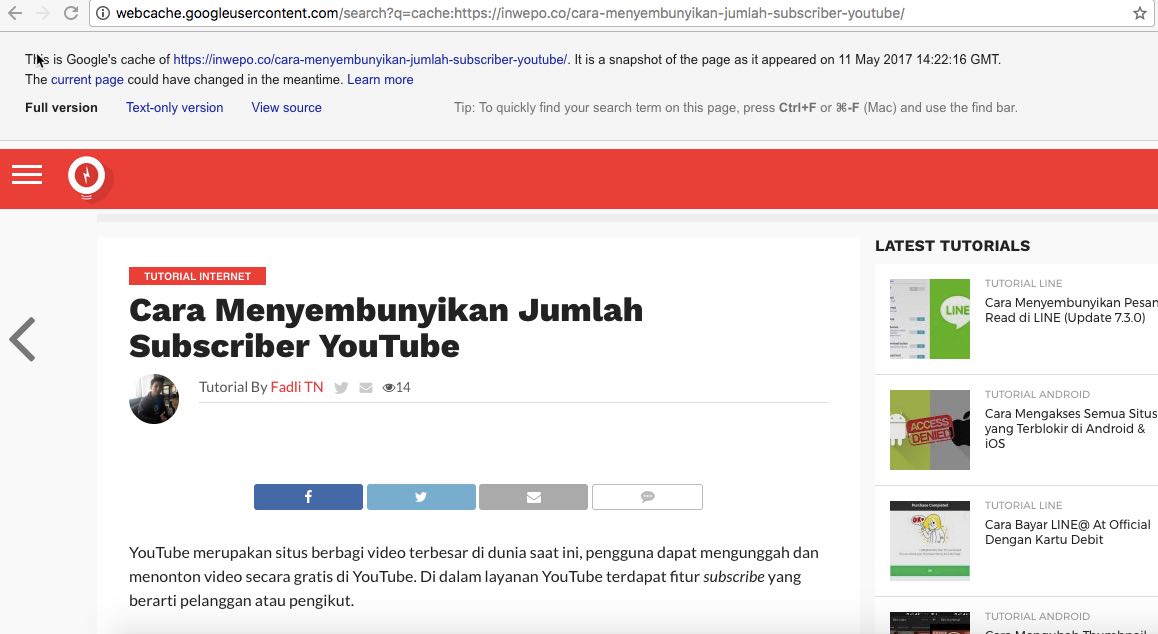Click the browser forward arrow

point(43,13)
